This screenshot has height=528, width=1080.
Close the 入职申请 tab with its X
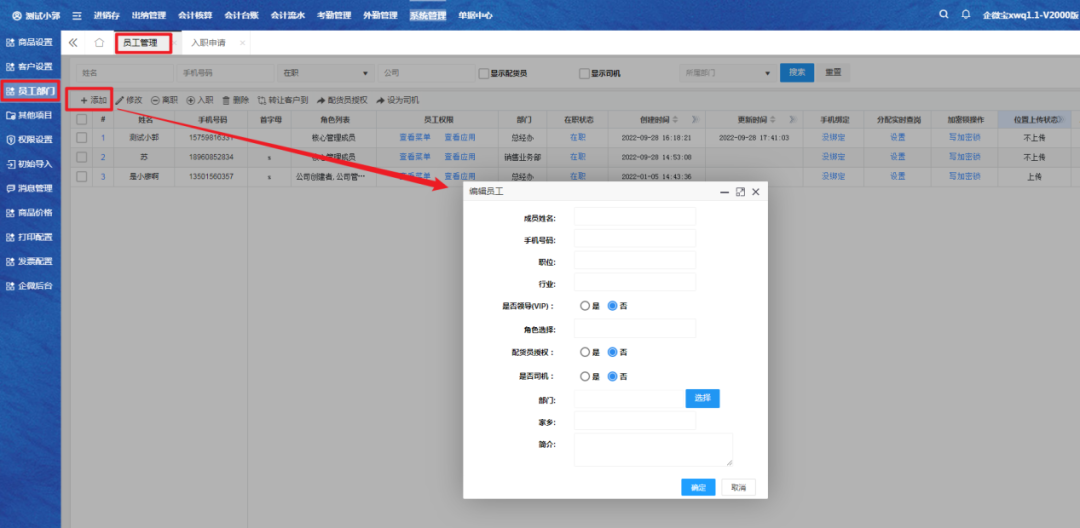coord(242,43)
